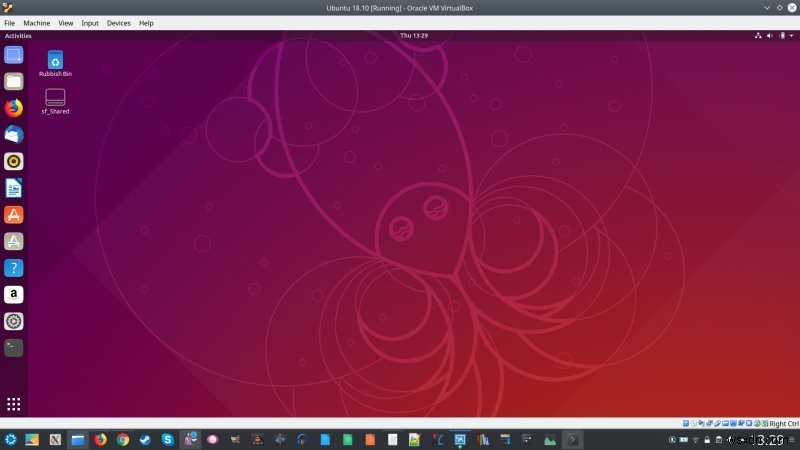
Task: Click the Ubuntu volume icon in top bar
Action: pos(770,36)
